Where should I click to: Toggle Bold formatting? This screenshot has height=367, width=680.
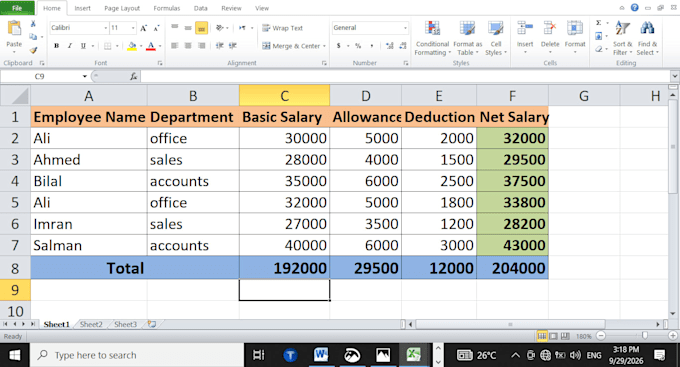pyautogui.click(x=56, y=46)
